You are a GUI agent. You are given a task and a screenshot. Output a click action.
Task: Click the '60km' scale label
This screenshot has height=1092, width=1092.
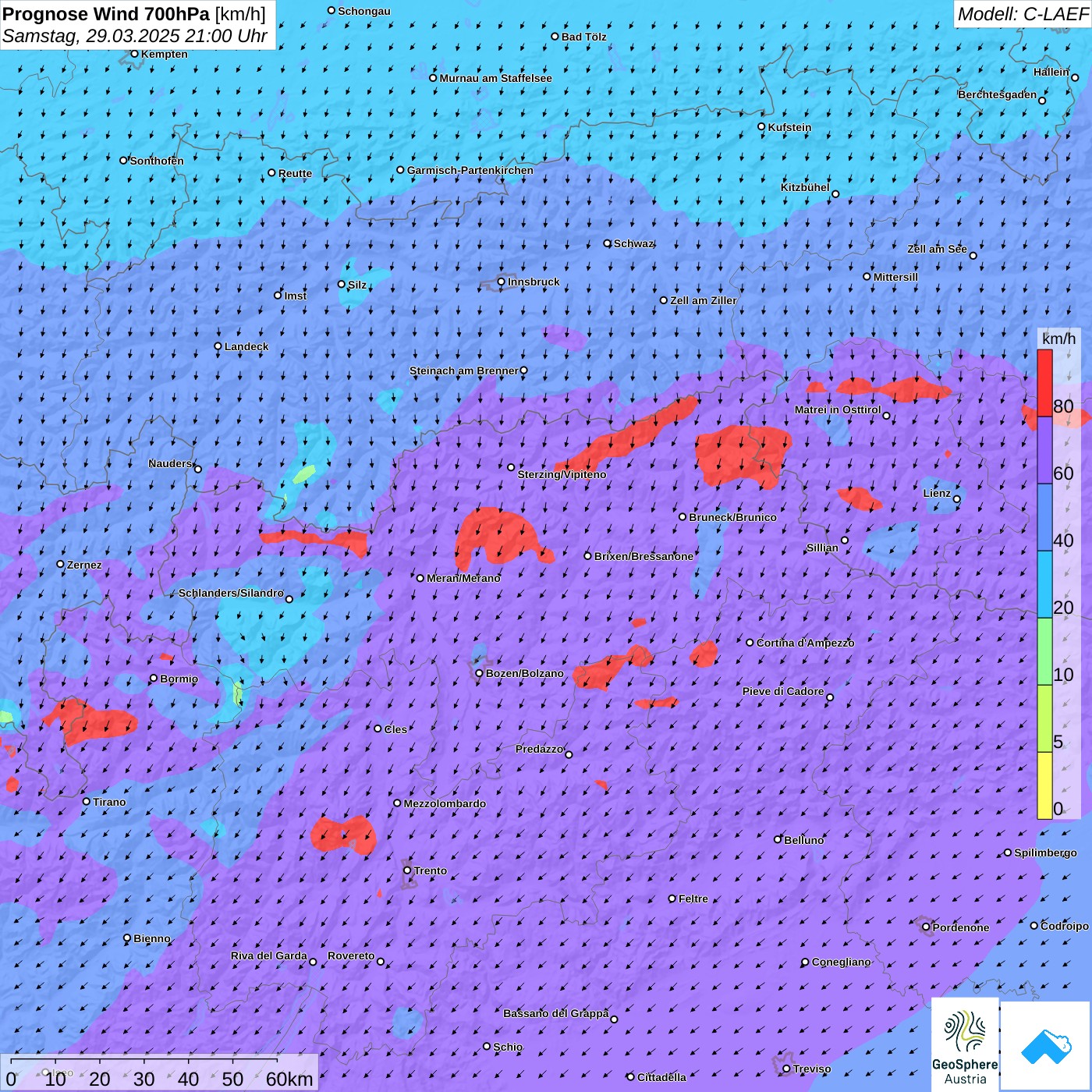pyautogui.click(x=289, y=1079)
